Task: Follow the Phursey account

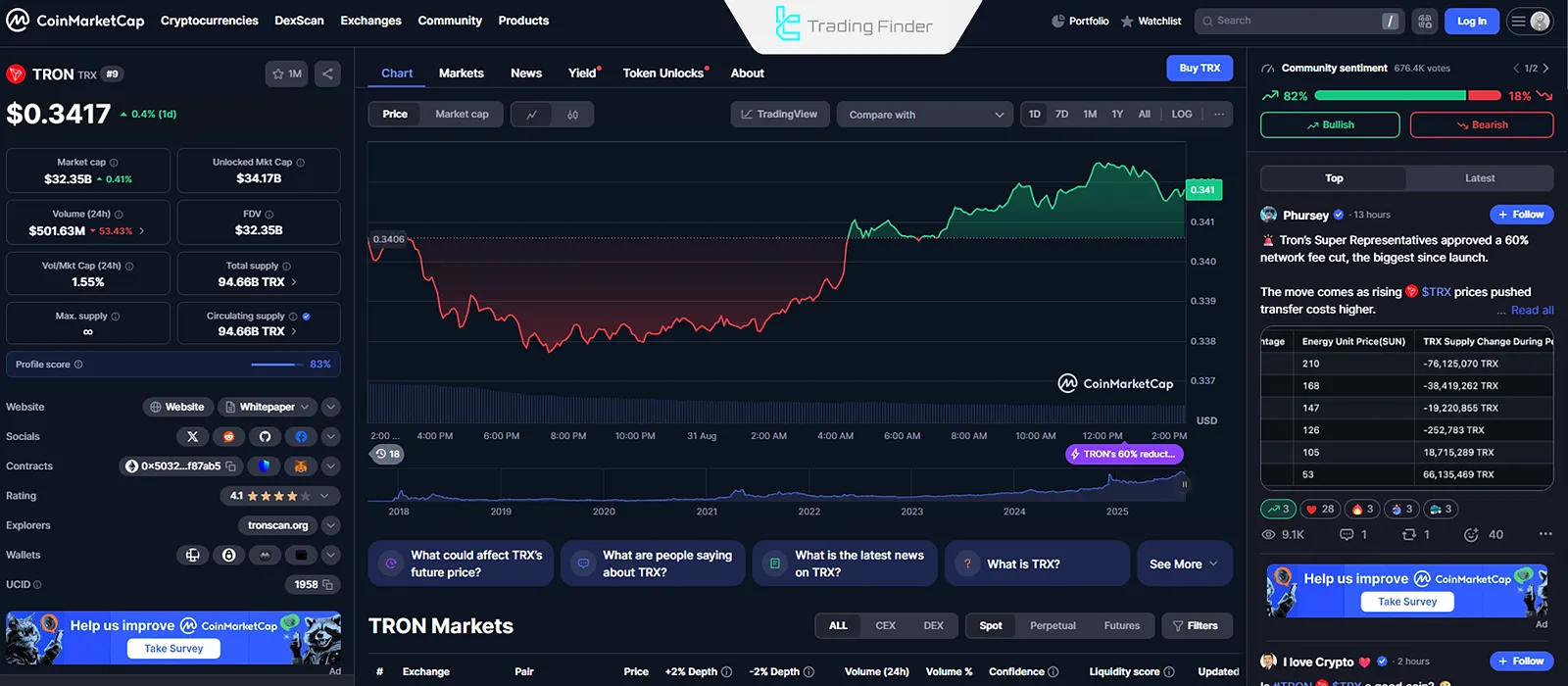Action: tap(1521, 215)
